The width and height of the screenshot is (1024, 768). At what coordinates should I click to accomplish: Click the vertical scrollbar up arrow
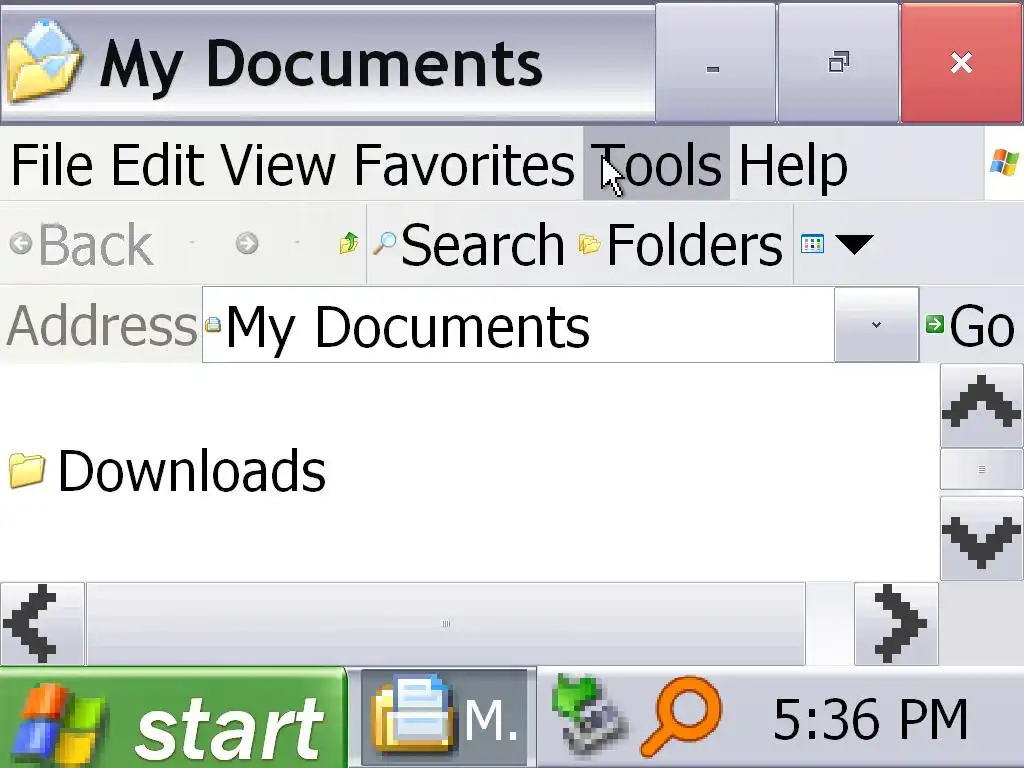pyautogui.click(x=981, y=406)
